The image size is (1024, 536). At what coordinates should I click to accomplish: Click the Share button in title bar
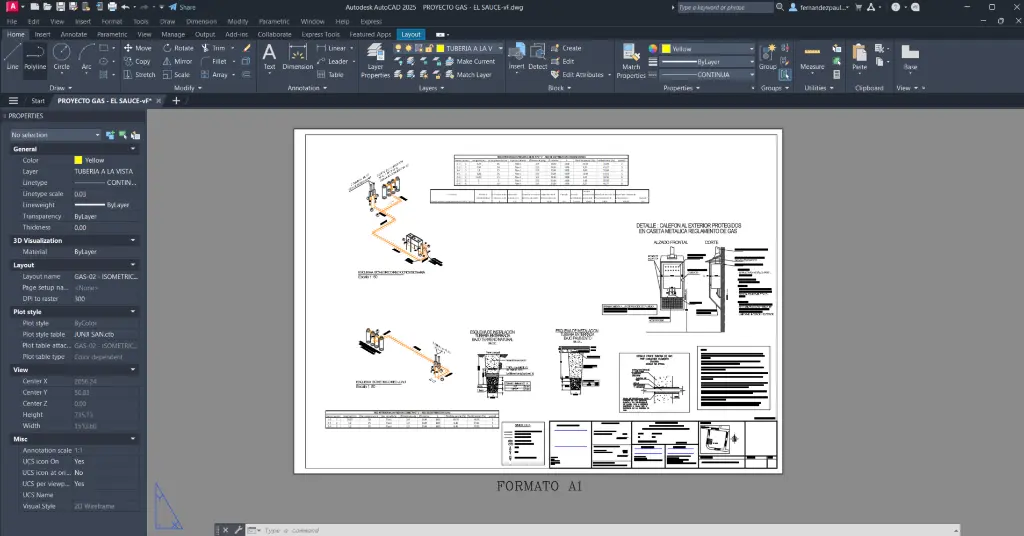tap(182, 7)
